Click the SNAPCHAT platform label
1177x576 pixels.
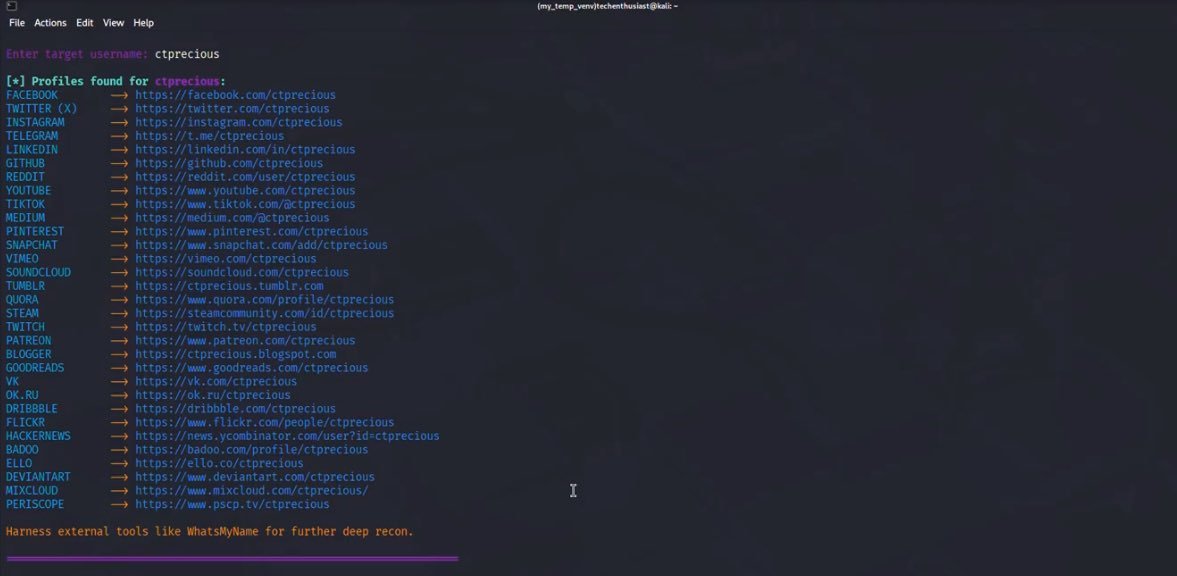coord(32,245)
